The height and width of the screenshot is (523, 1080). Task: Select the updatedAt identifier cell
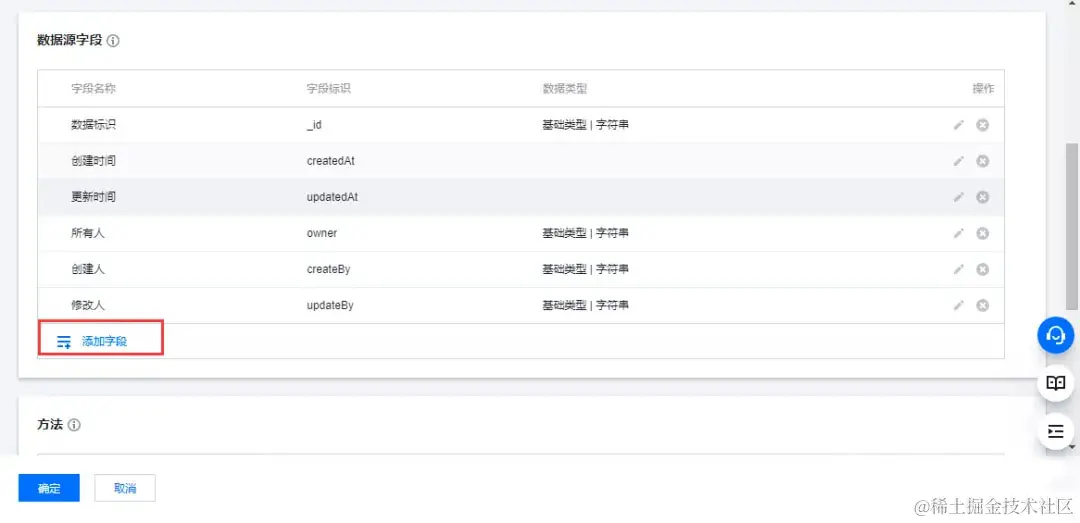coord(332,197)
